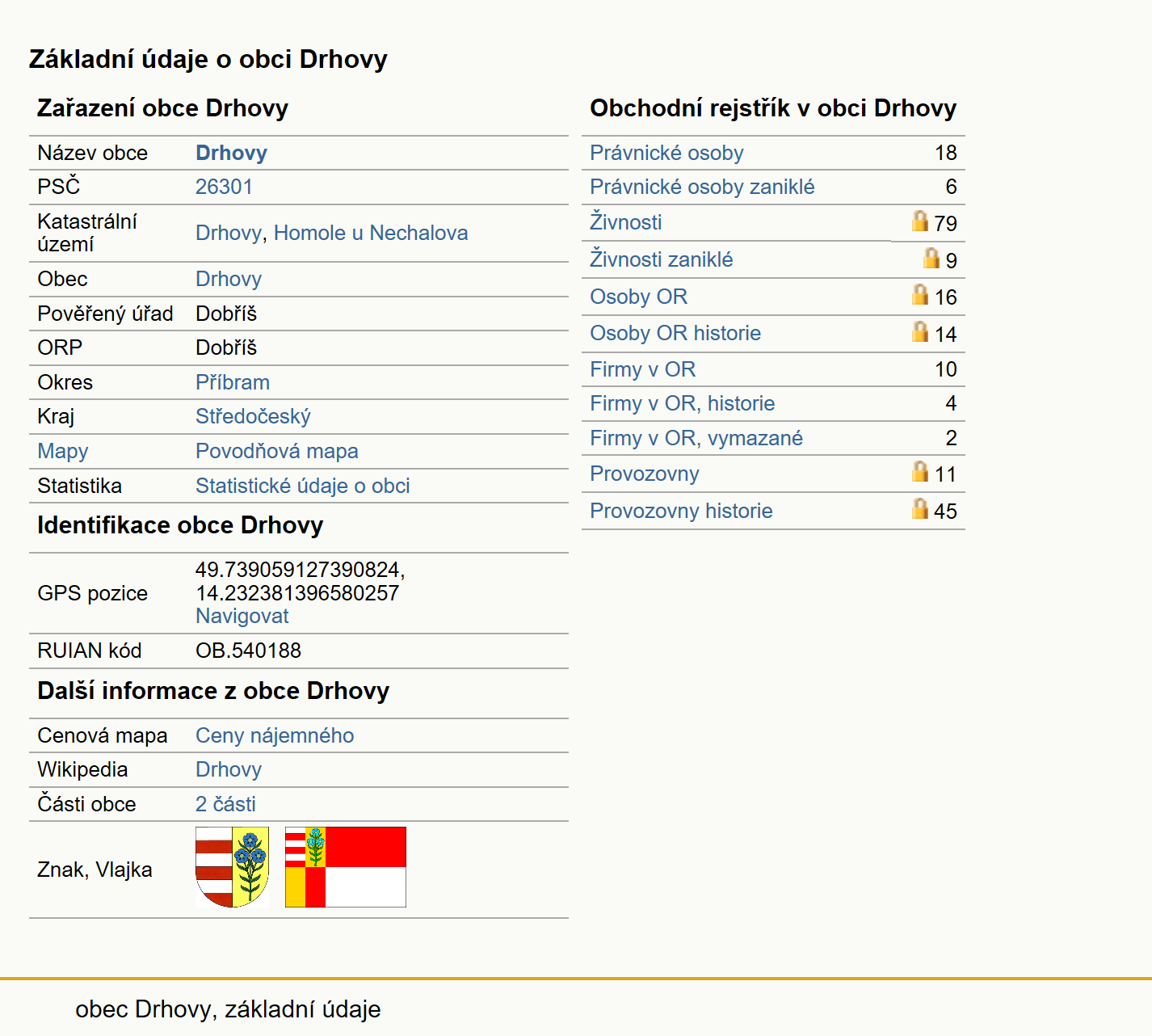
Task: Click the count 10 for Firmy v OR
Action: (946, 369)
